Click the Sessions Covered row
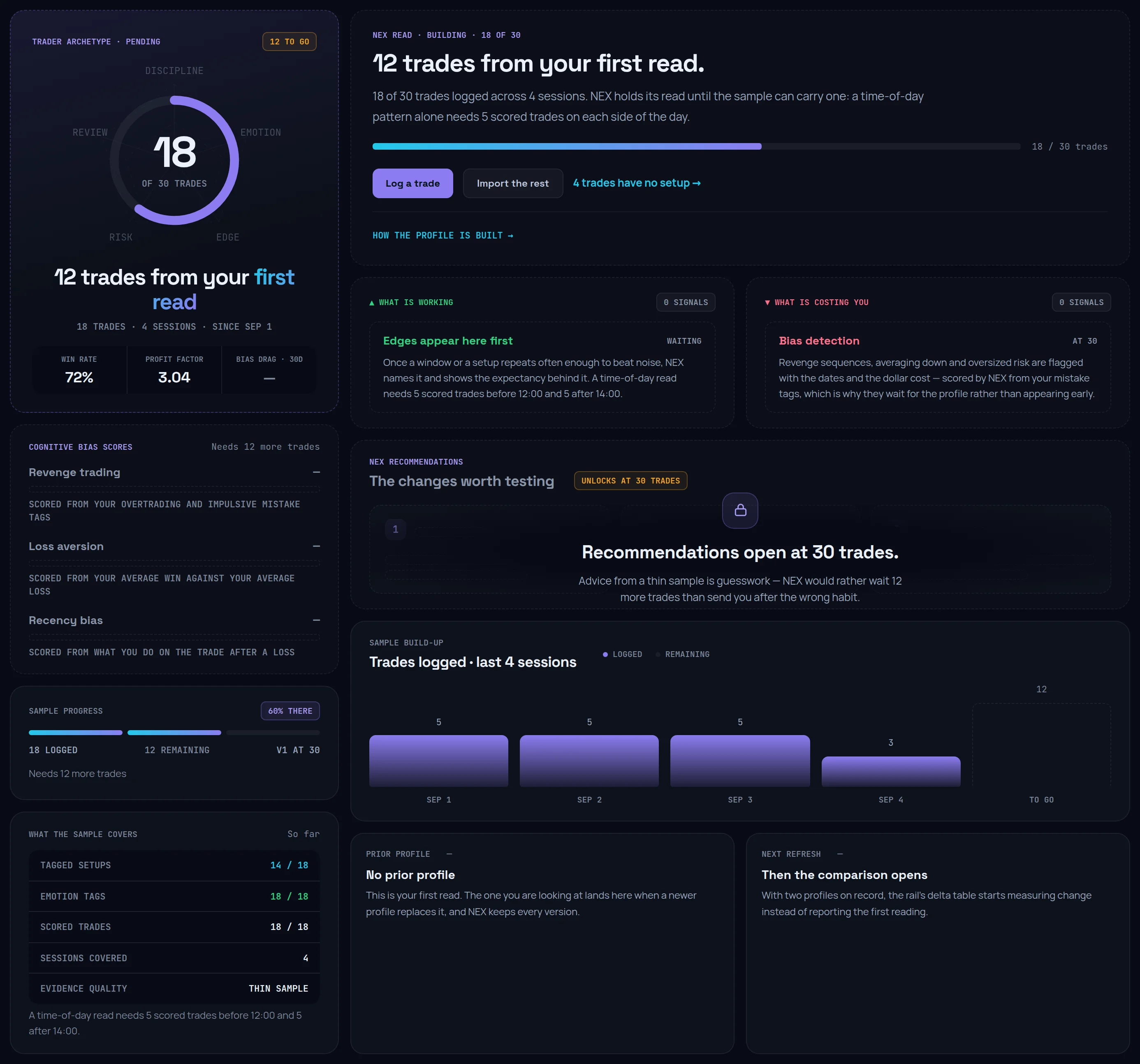This screenshot has height=1064, width=1140. (174, 958)
